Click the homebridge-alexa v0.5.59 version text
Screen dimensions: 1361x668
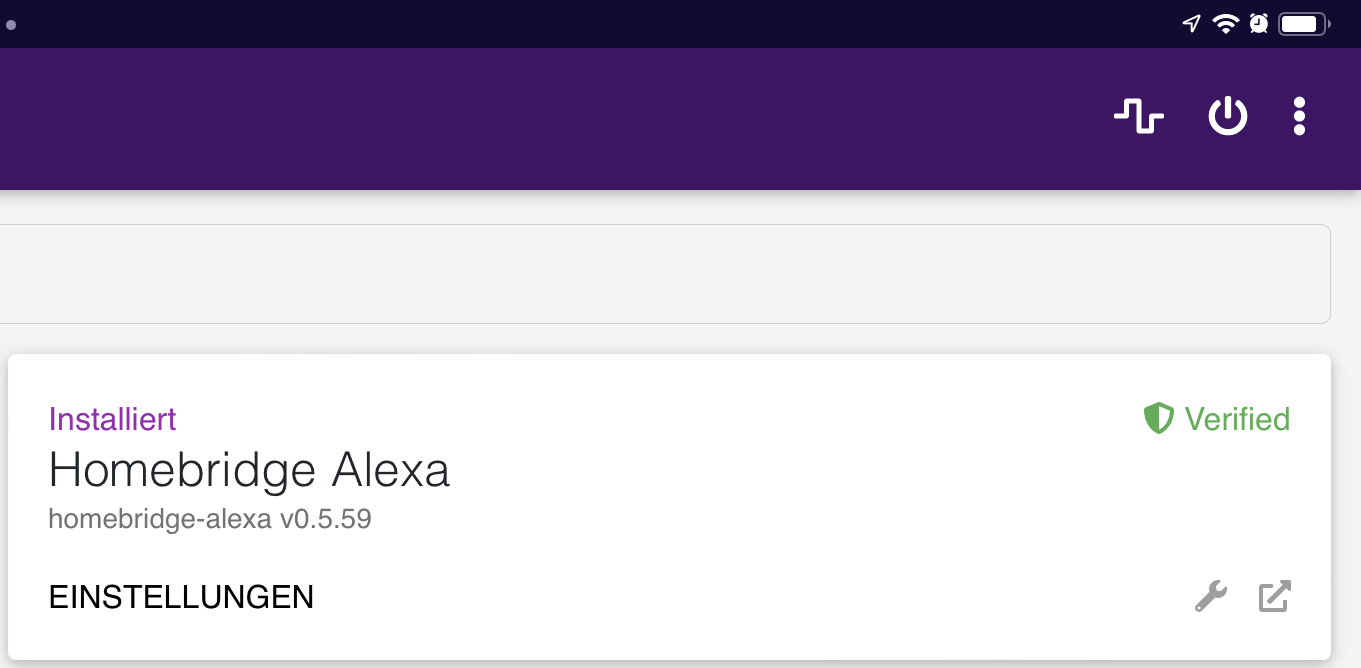coord(210,520)
